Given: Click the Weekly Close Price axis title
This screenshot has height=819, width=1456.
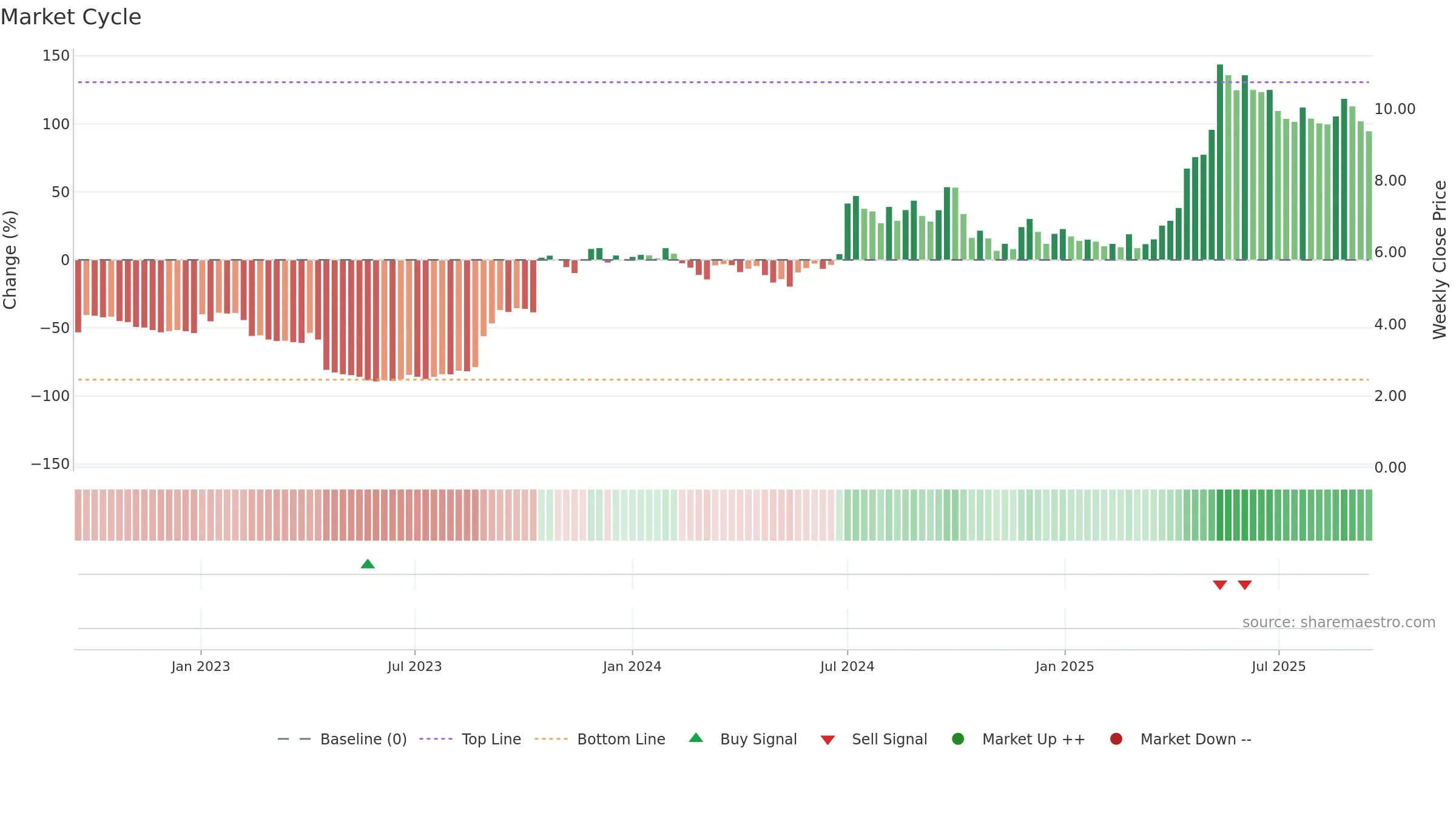Looking at the screenshot, I should [x=1440, y=260].
